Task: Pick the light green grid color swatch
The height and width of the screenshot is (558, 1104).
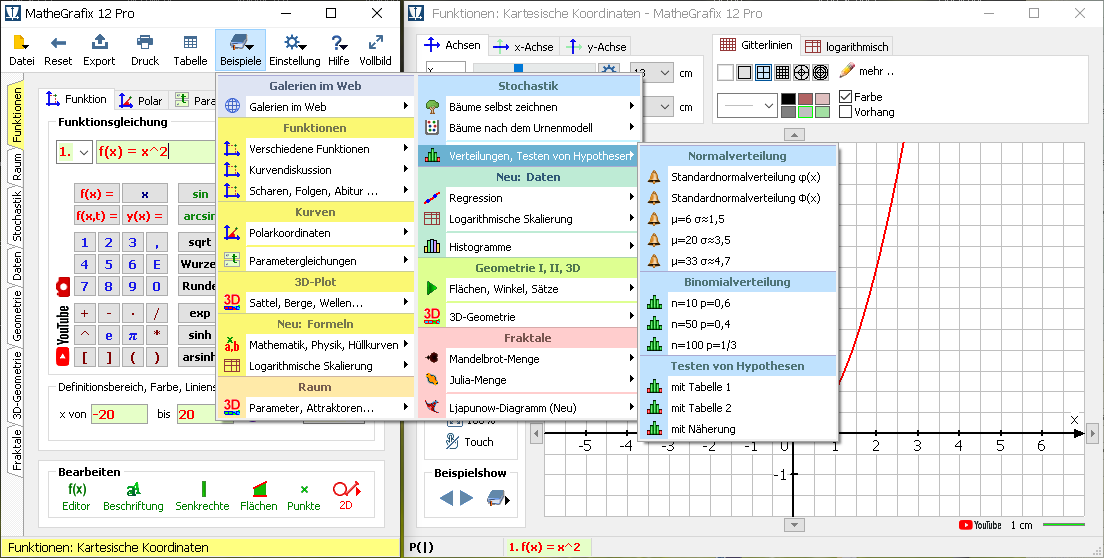Action: coord(822,111)
